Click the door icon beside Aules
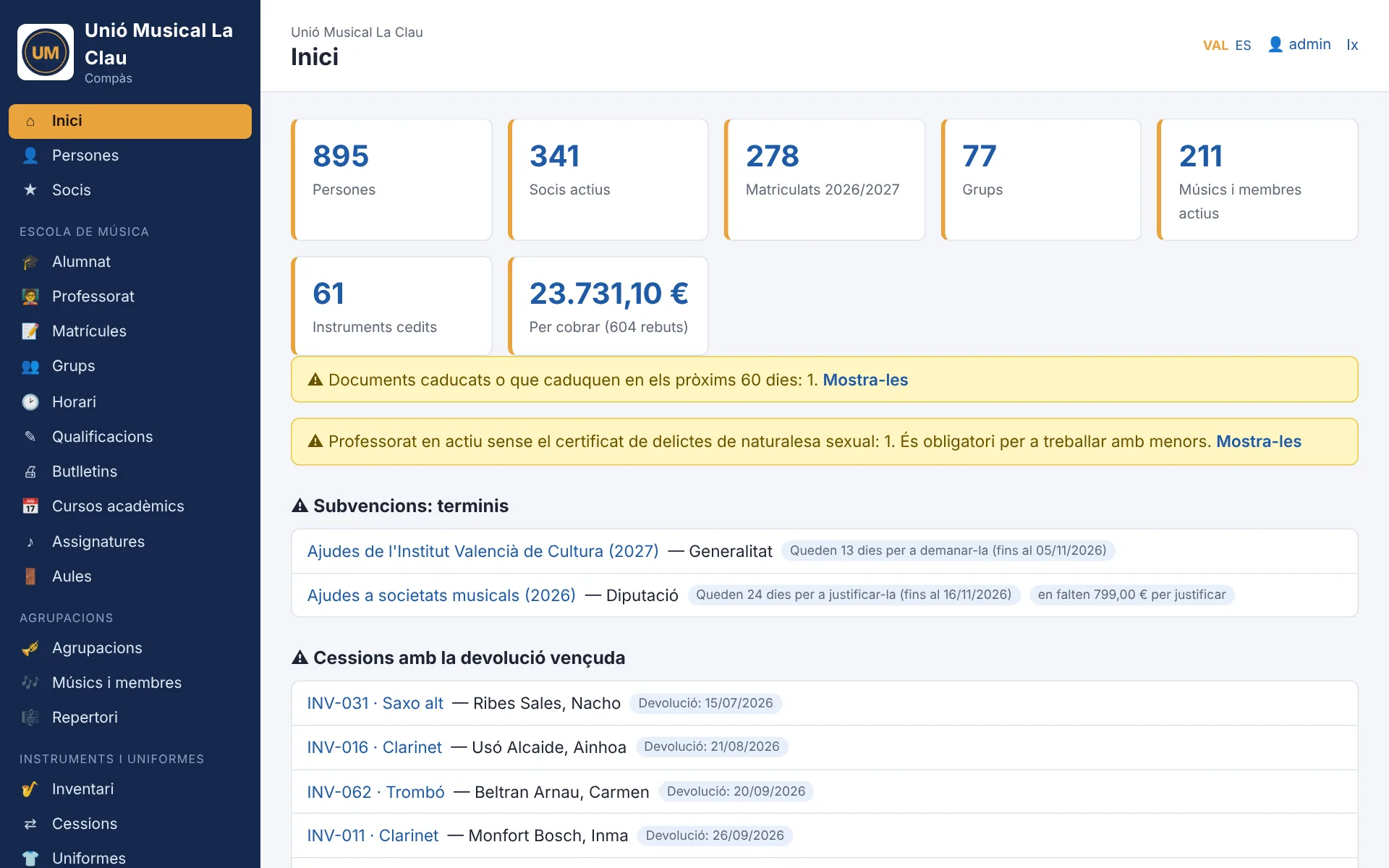Image resolution: width=1389 pixels, height=868 pixels. click(x=30, y=576)
